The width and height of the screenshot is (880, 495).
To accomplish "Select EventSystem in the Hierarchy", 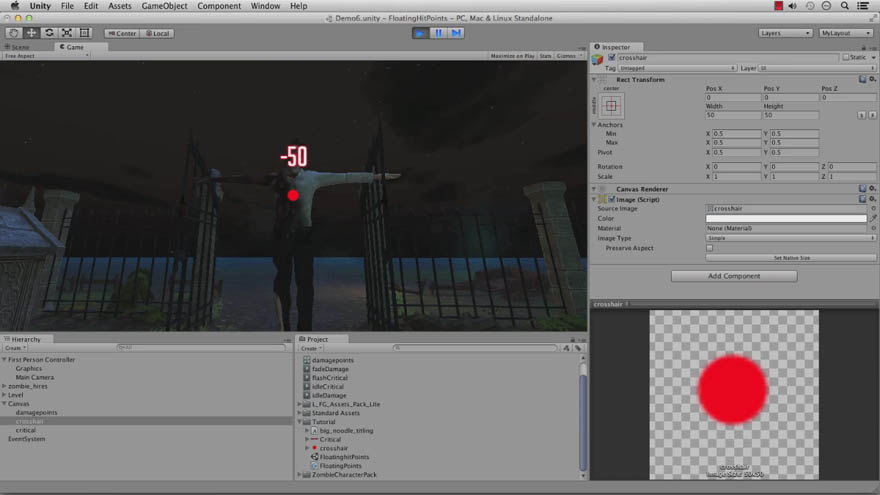I will (x=26, y=439).
